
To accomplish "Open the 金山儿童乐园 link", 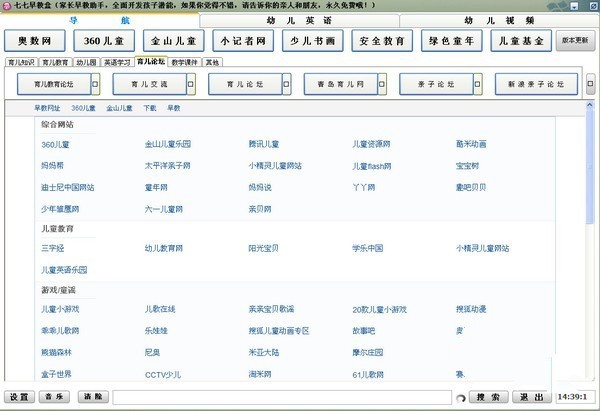I will pyautogui.click(x=168, y=144).
